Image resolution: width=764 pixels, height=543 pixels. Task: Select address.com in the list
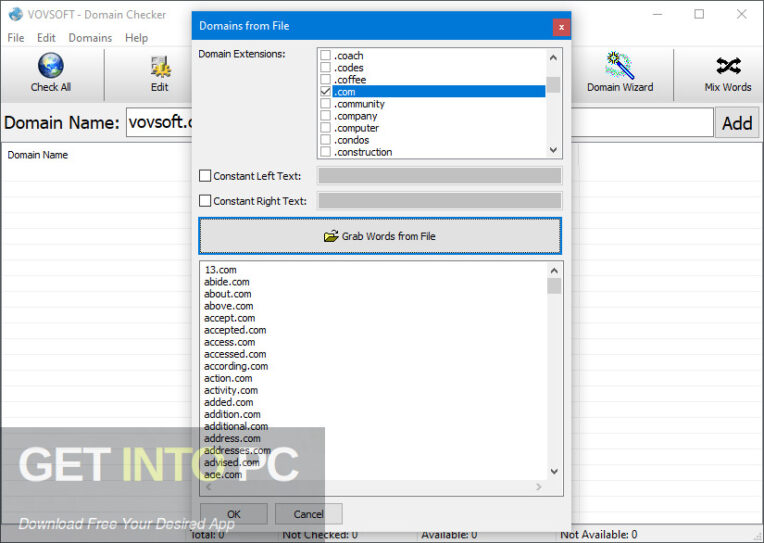point(232,438)
